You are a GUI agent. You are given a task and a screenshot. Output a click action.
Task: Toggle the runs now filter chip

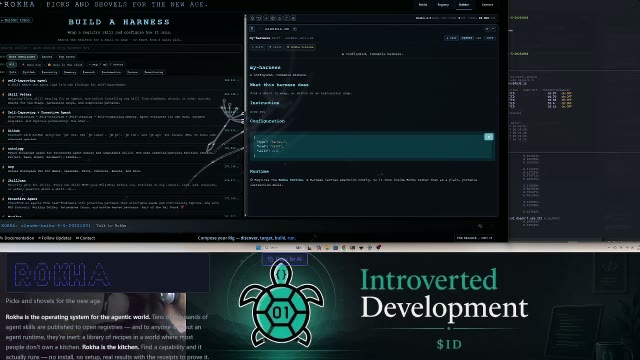point(31,64)
